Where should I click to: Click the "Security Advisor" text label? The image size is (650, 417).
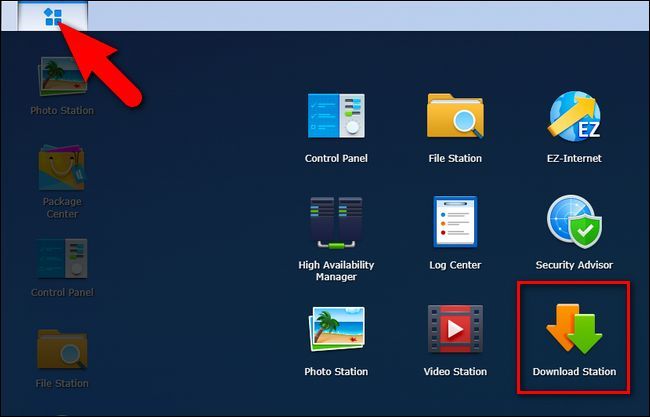pyautogui.click(x=574, y=265)
